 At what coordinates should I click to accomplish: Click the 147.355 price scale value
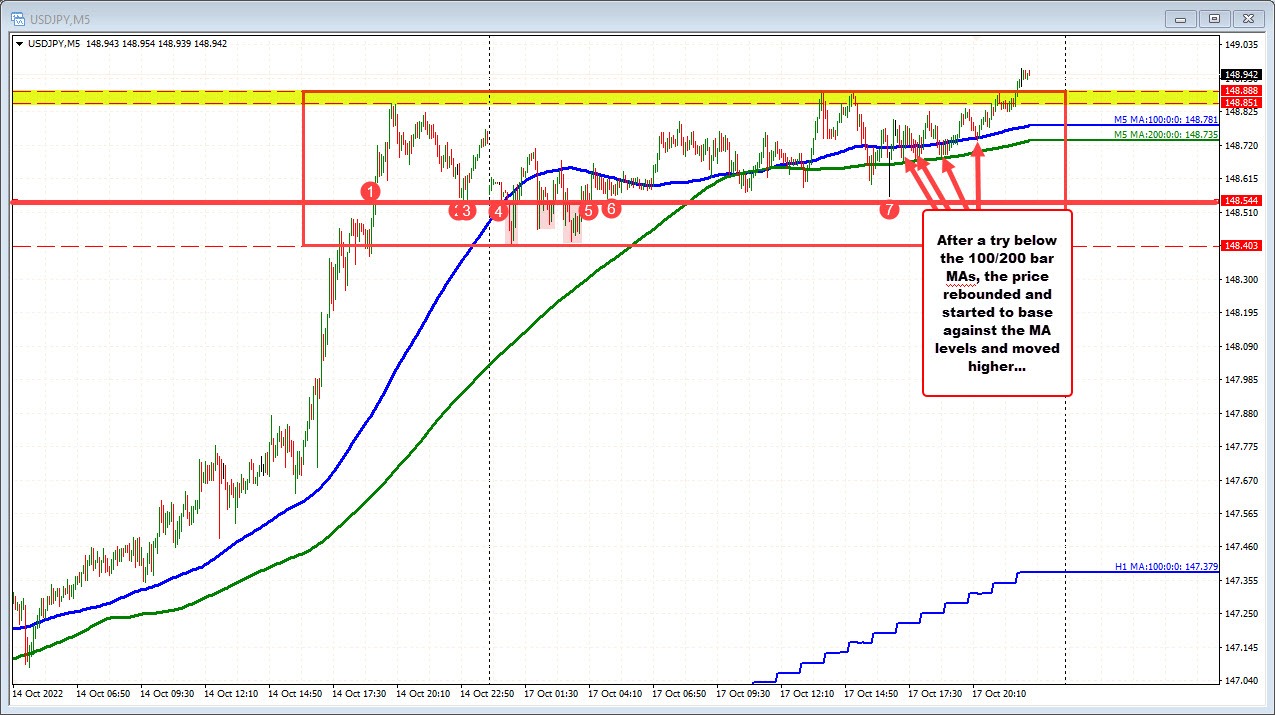tap(1241, 580)
